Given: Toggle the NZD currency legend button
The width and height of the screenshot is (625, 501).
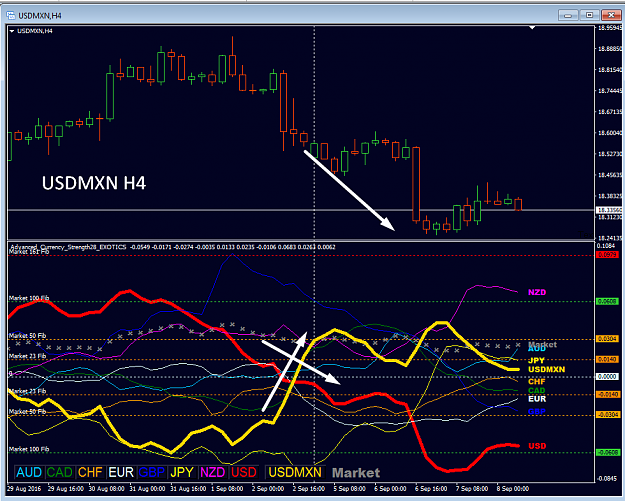Looking at the screenshot, I should coord(213,472).
